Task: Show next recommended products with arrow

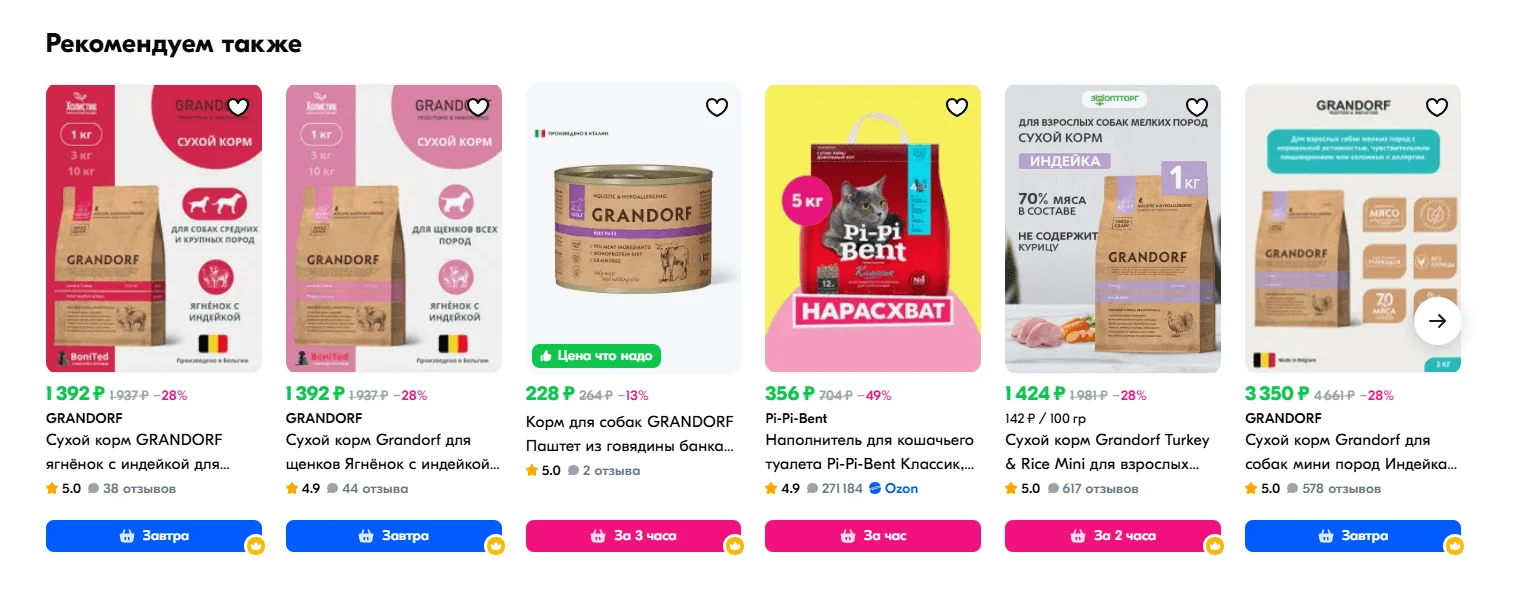Action: 1438,321
